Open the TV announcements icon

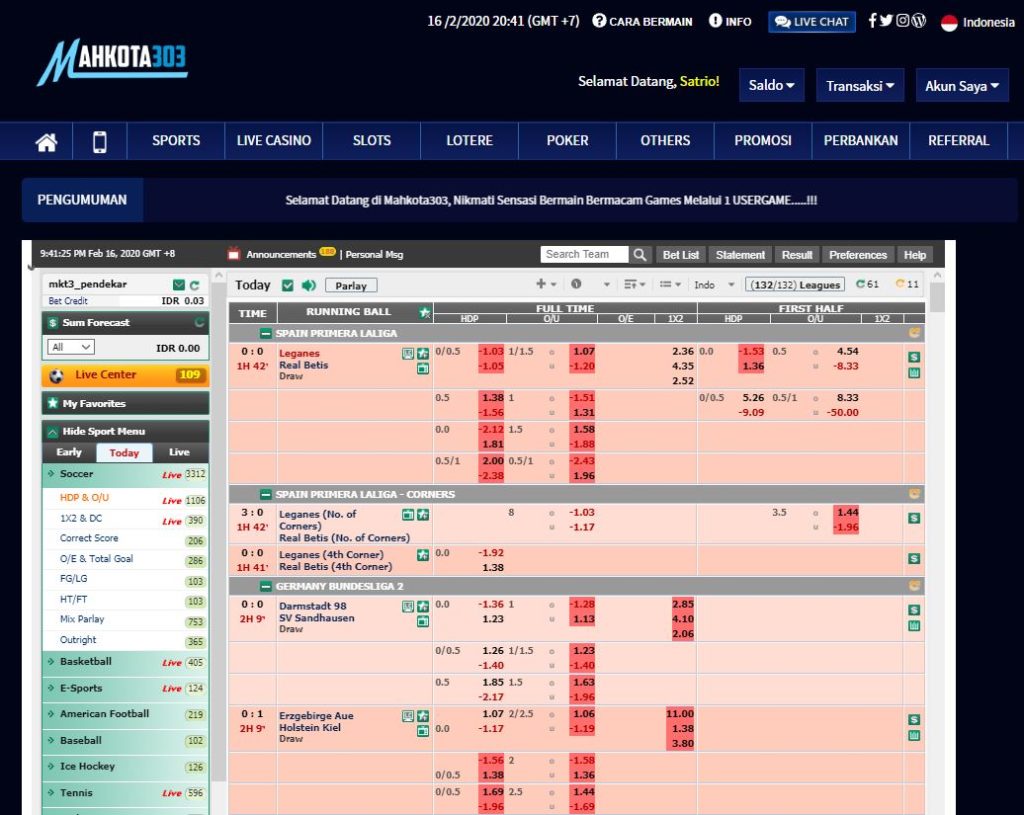point(234,254)
